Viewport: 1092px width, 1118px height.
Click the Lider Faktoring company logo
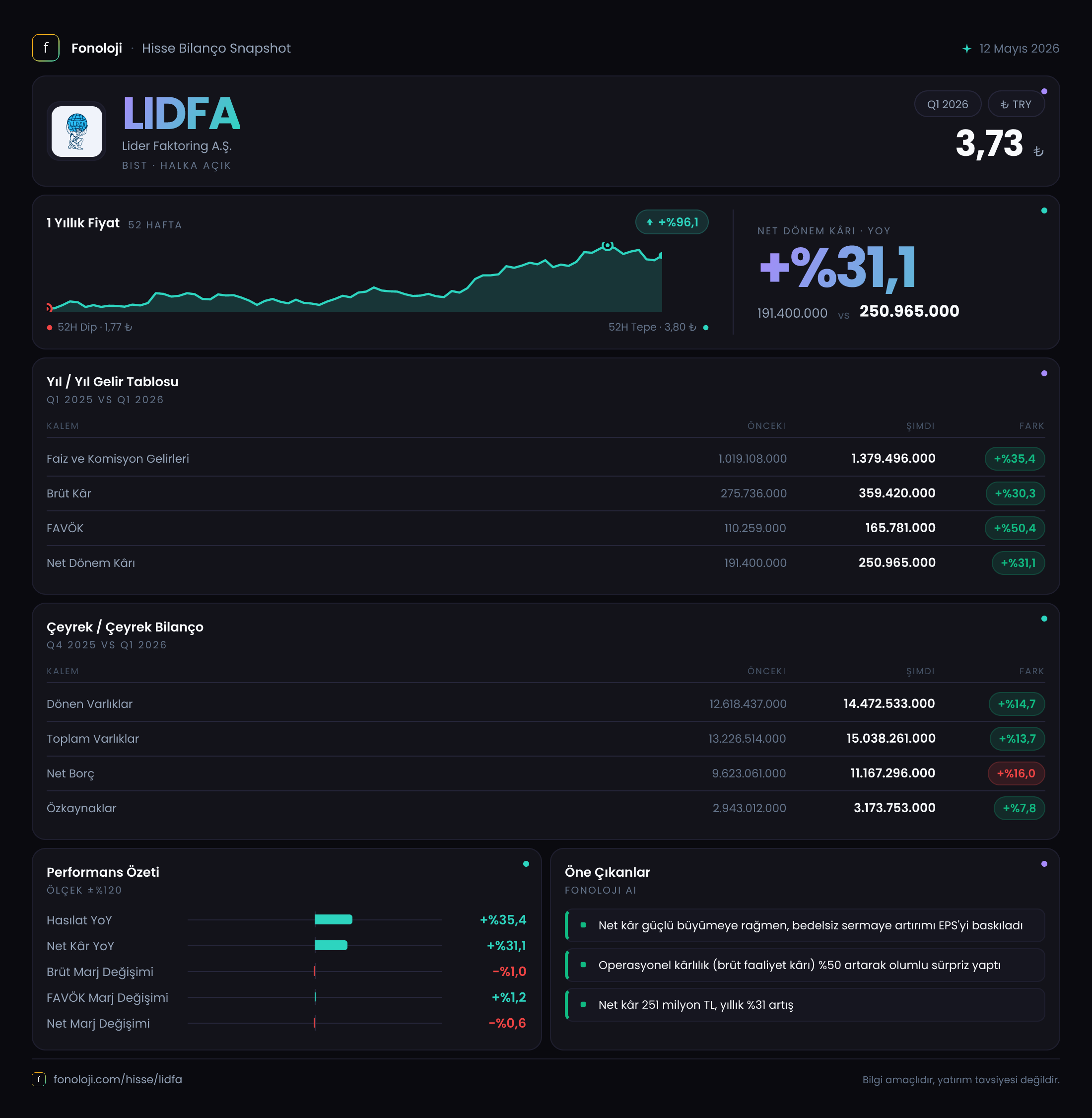(x=77, y=132)
